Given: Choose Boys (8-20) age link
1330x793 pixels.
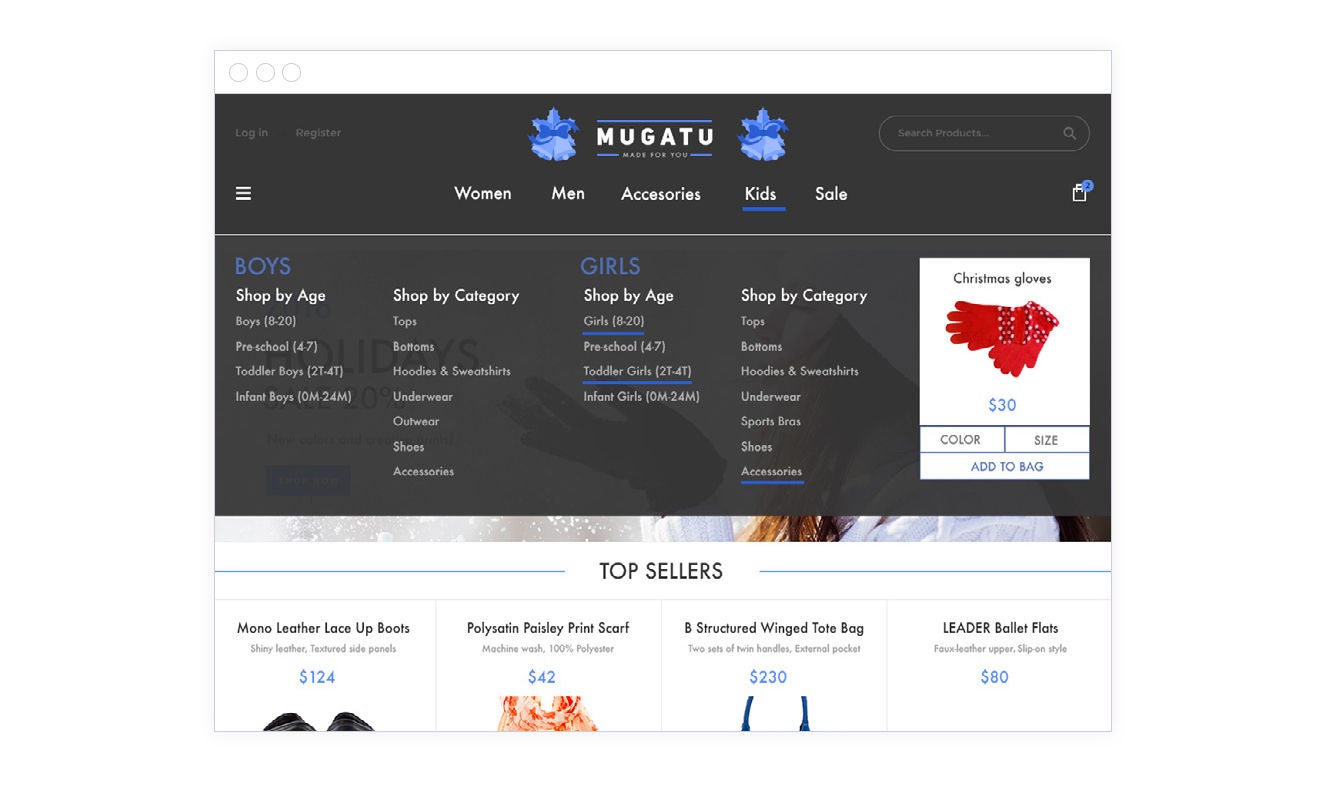Looking at the screenshot, I should (x=266, y=321).
